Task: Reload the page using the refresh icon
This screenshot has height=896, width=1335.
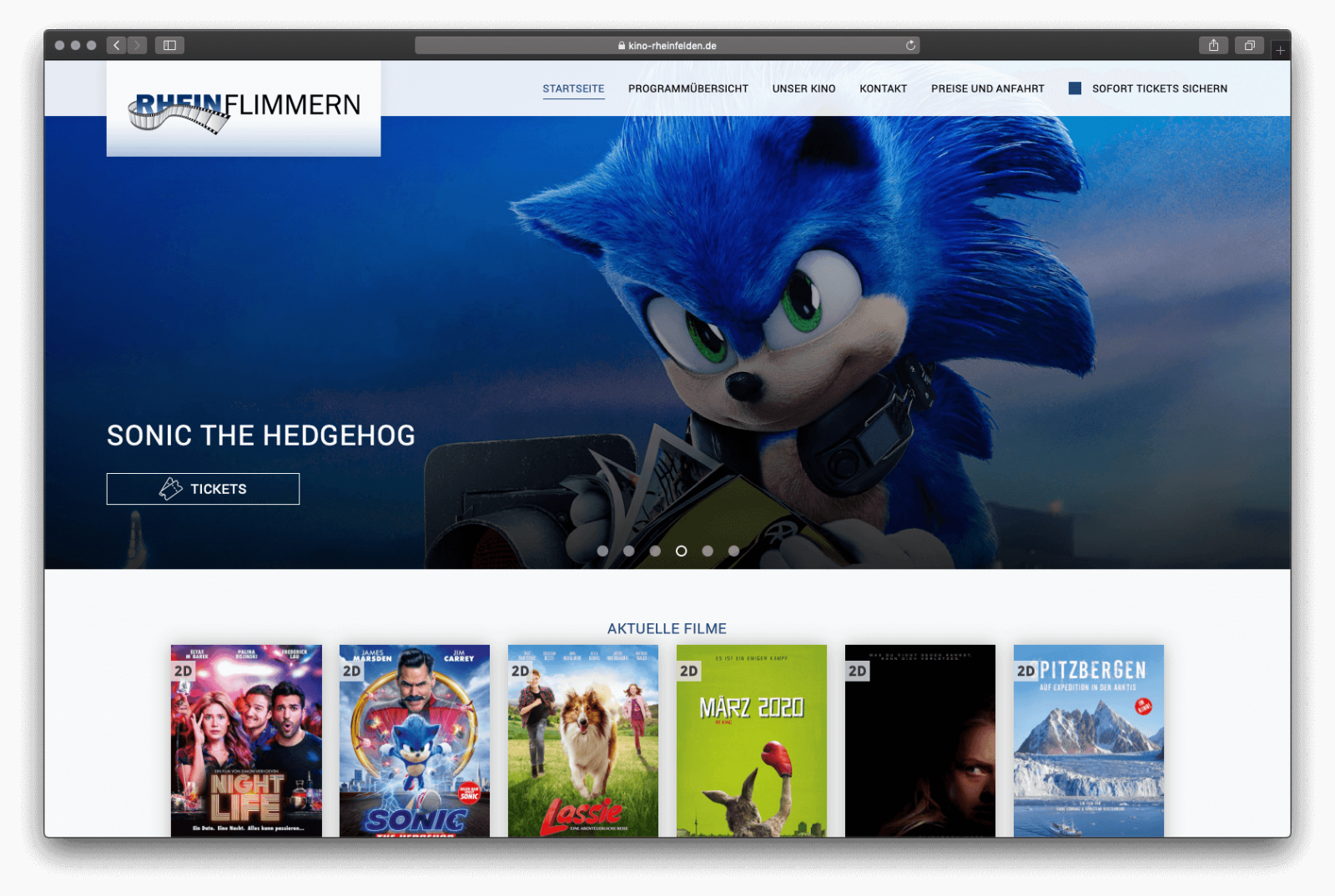Action: tap(910, 45)
